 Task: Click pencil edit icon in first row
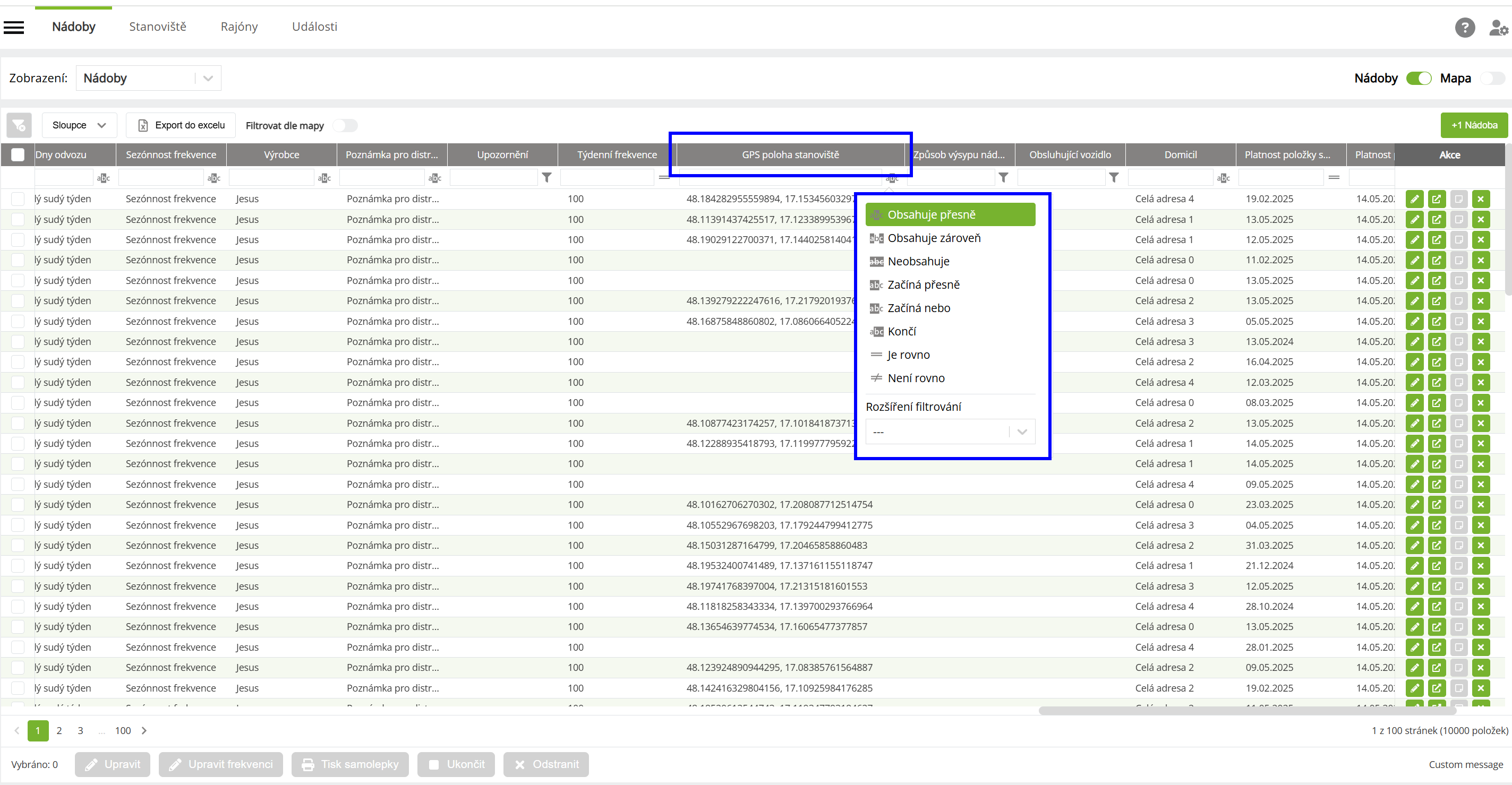tap(1415, 199)
